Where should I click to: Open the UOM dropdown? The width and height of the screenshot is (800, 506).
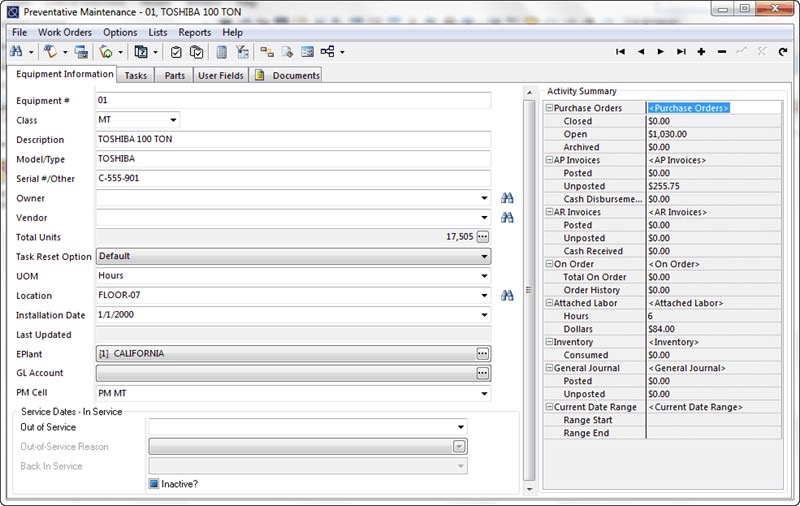click(x=484, y=276)
